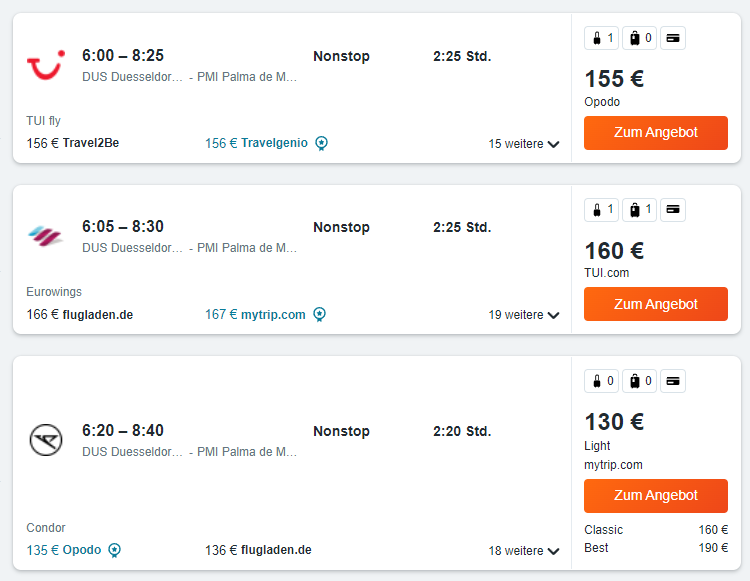This screenshot has width=750, height=581.
Task: Click badge icon next to Travelgenio
Action: pos(321,143)
